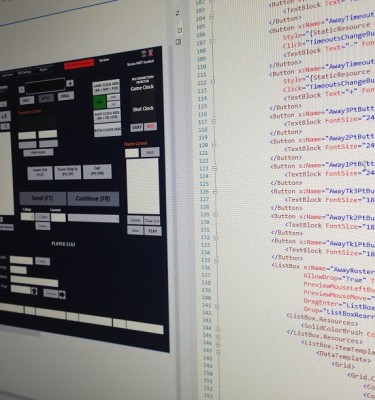Collapse the ListBox block at line 135

point(217,260)
